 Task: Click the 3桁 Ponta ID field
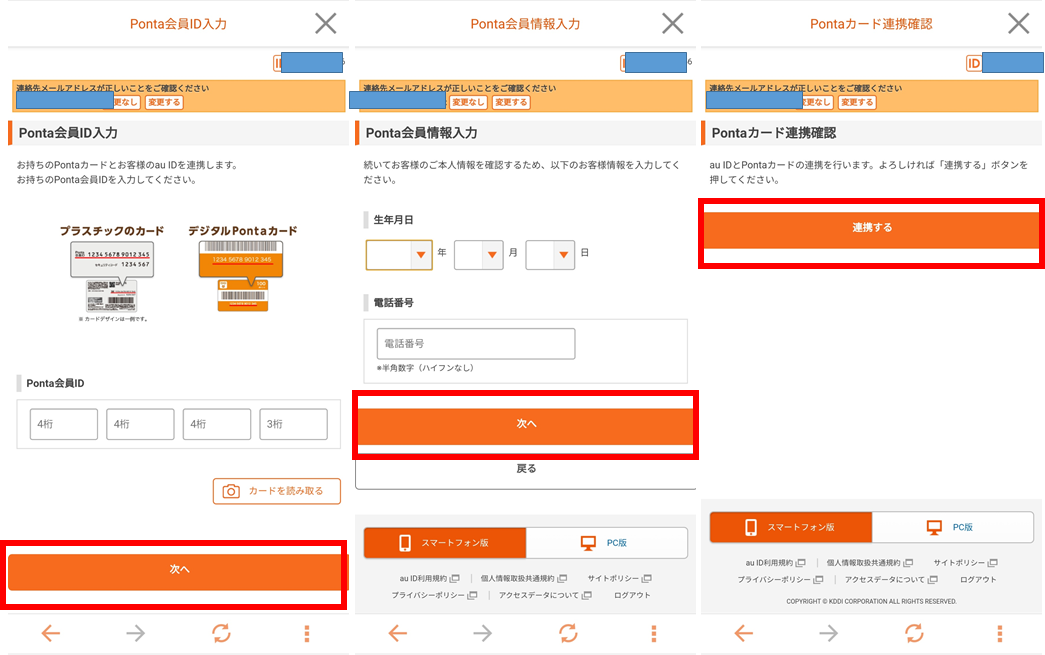click(x=293, y=424)
